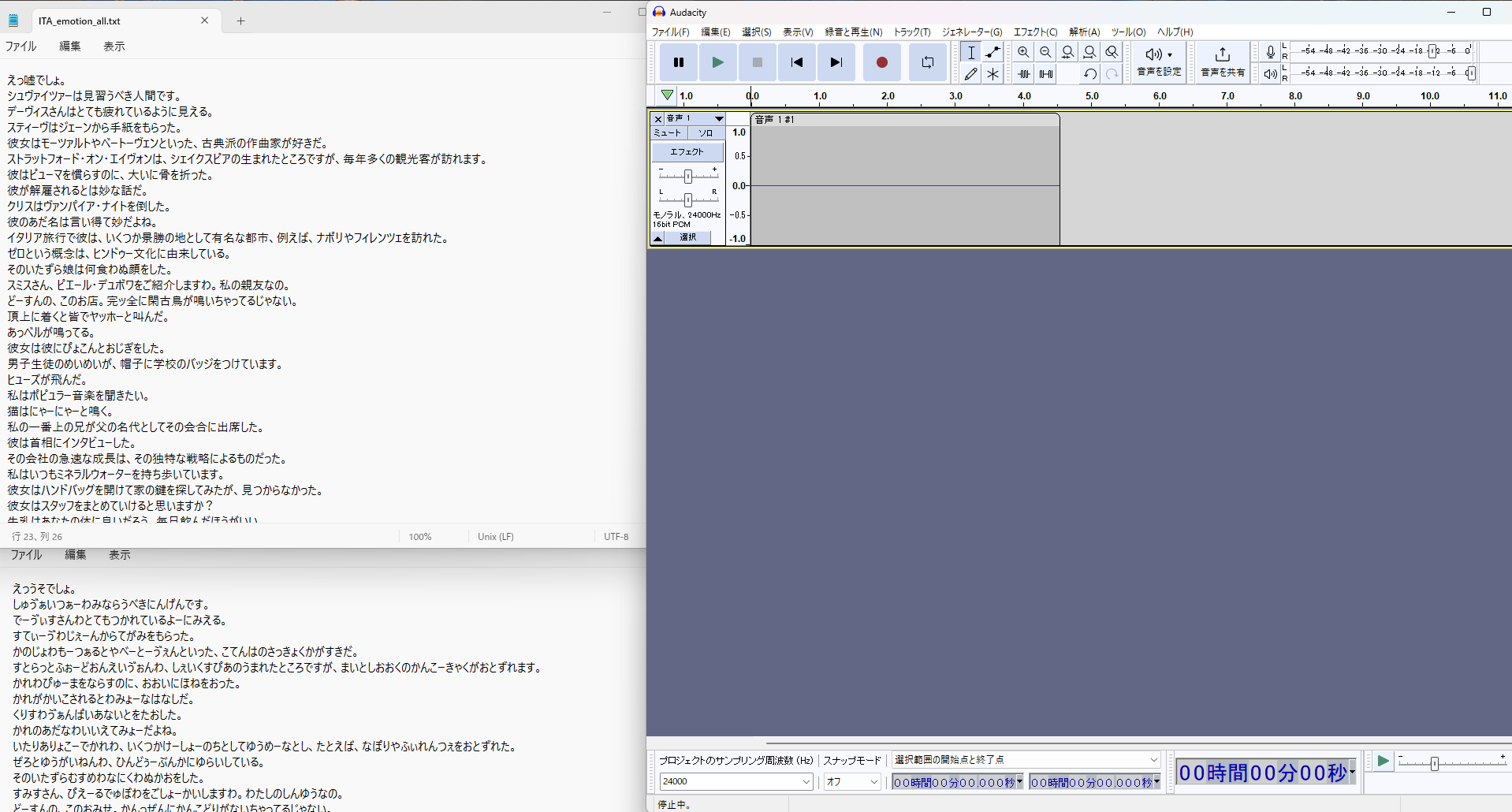Open the 解析(A) menu

[x=1084, y=32]
